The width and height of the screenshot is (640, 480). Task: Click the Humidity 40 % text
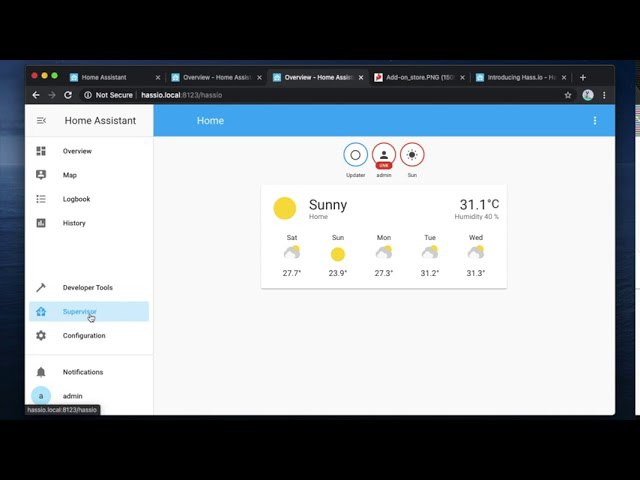477,217
